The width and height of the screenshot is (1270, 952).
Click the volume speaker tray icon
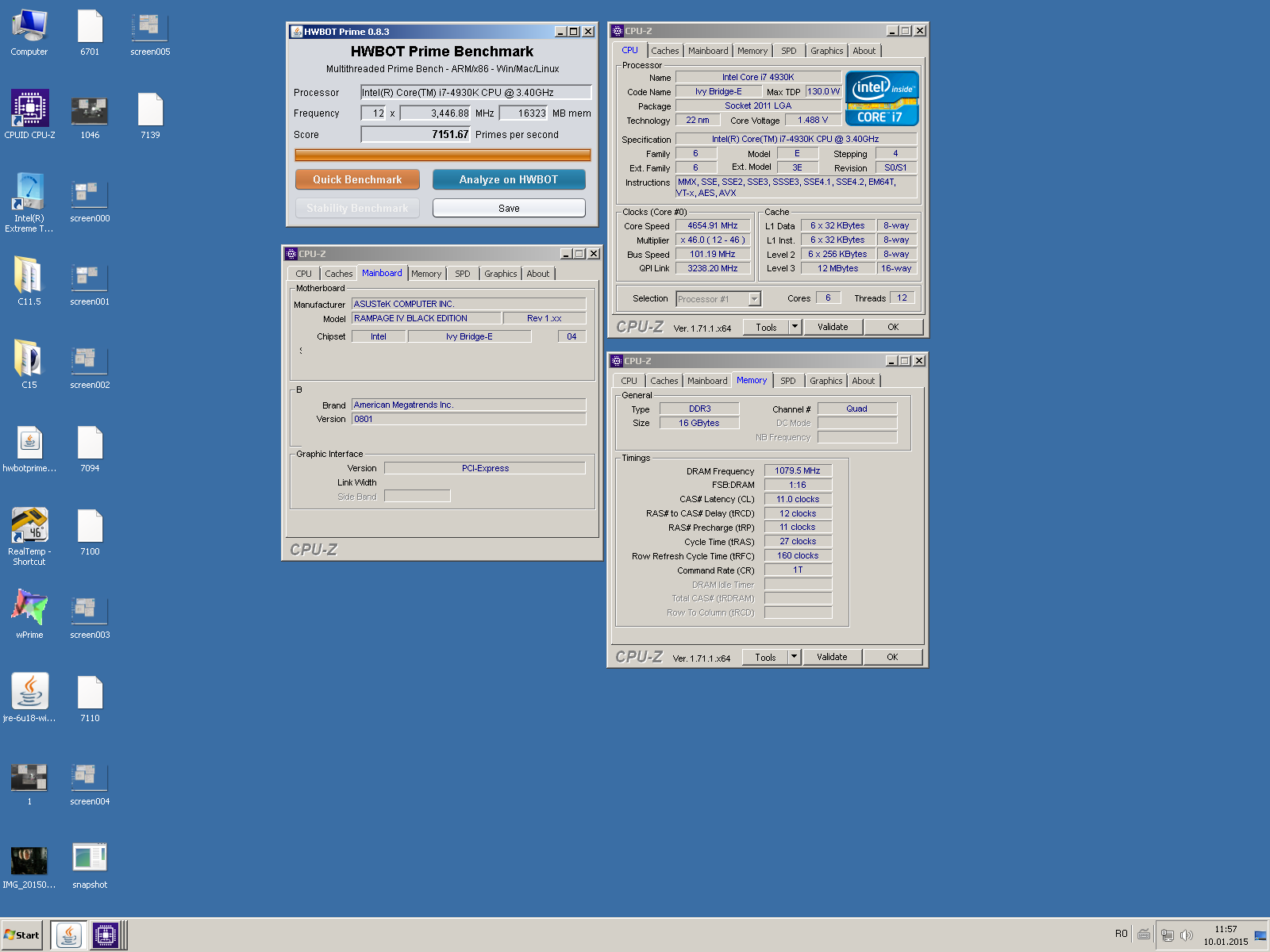click(x=1187, y=935)
